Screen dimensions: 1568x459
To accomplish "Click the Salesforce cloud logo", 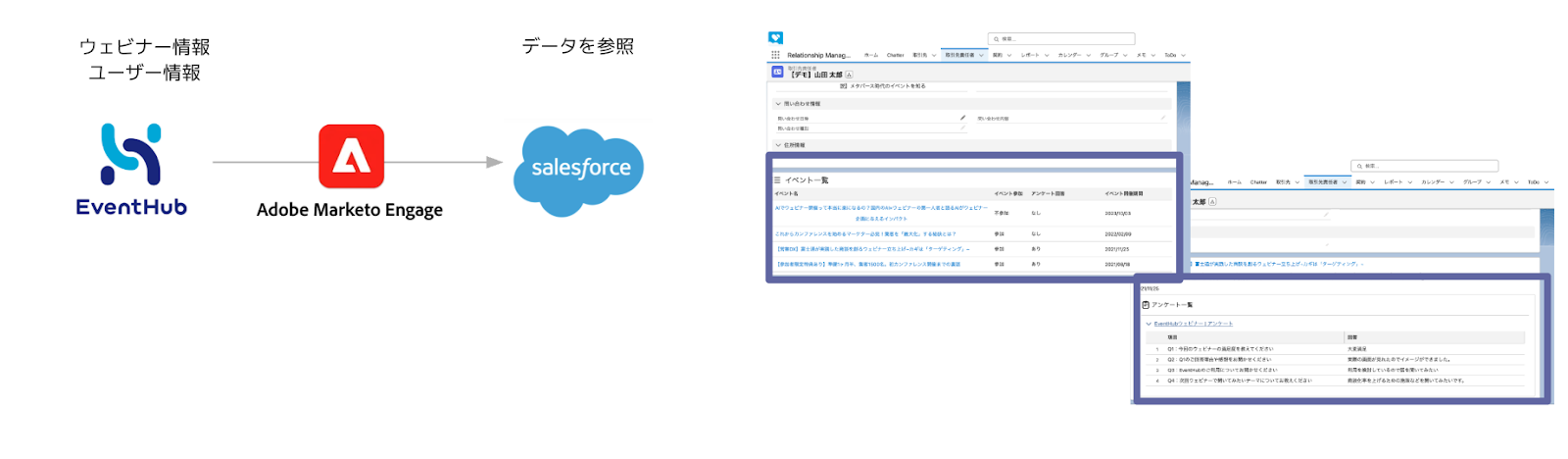I will coord(579,170).
